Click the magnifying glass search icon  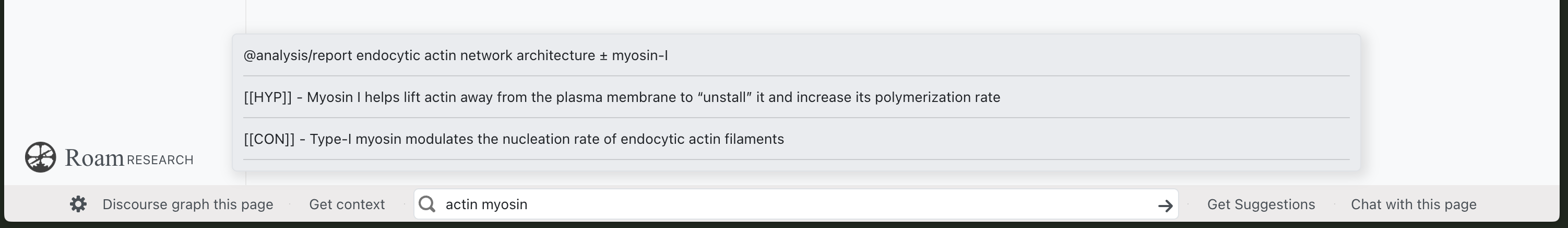click(427, 204)
